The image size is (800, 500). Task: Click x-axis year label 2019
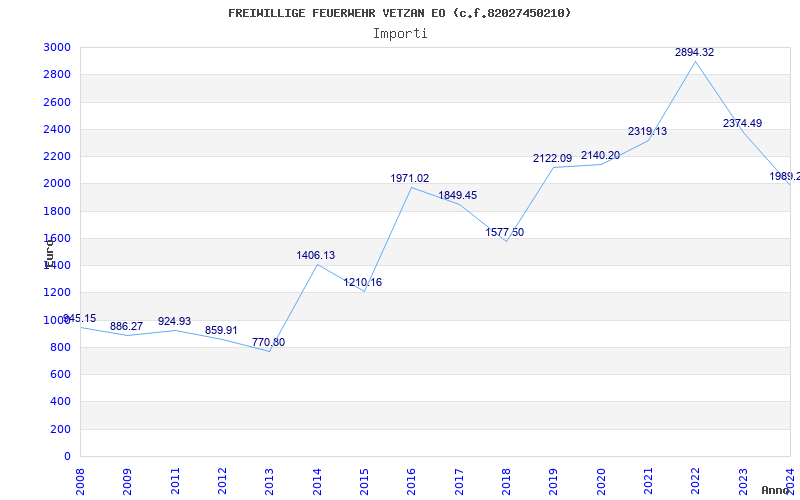554,481
